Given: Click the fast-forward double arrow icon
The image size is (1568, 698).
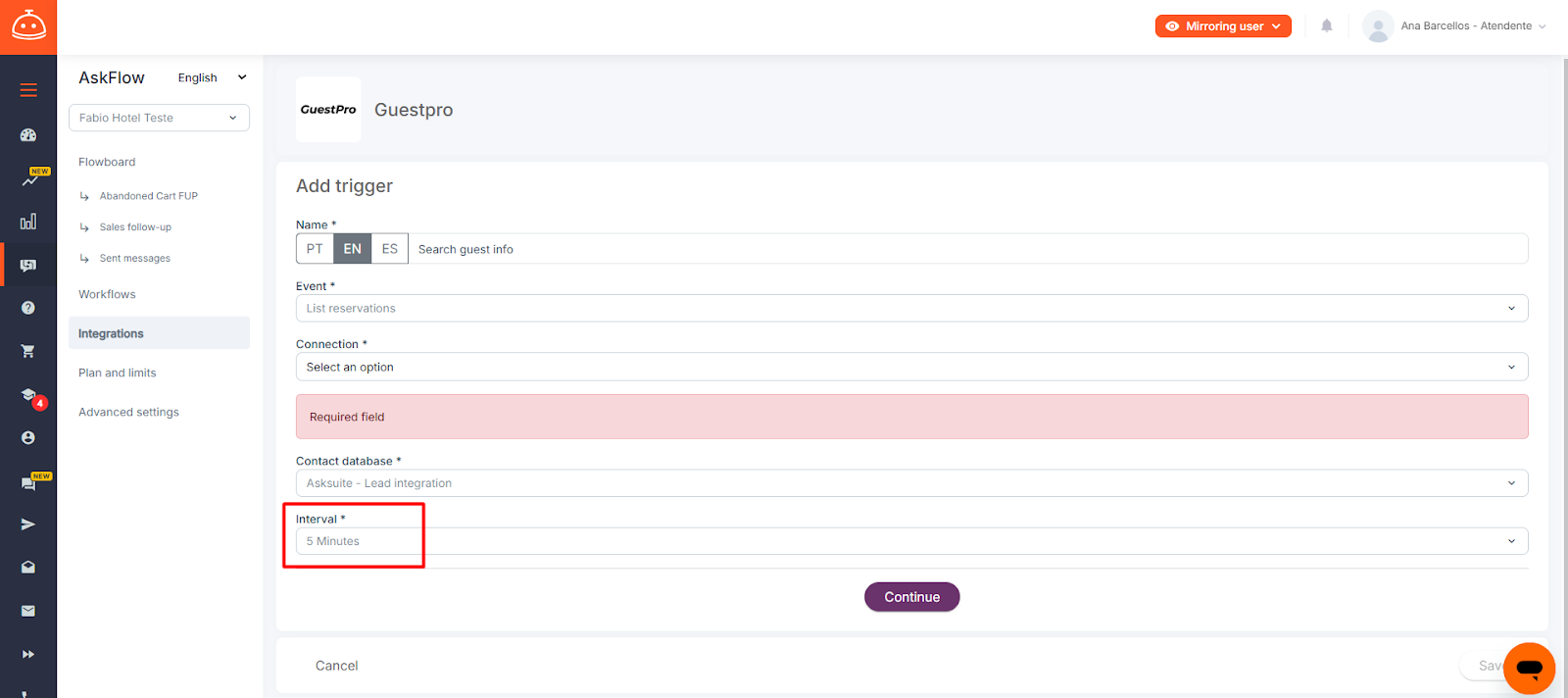Looking at the screenshot, I should pyautogui.click(x=28, y=654).
